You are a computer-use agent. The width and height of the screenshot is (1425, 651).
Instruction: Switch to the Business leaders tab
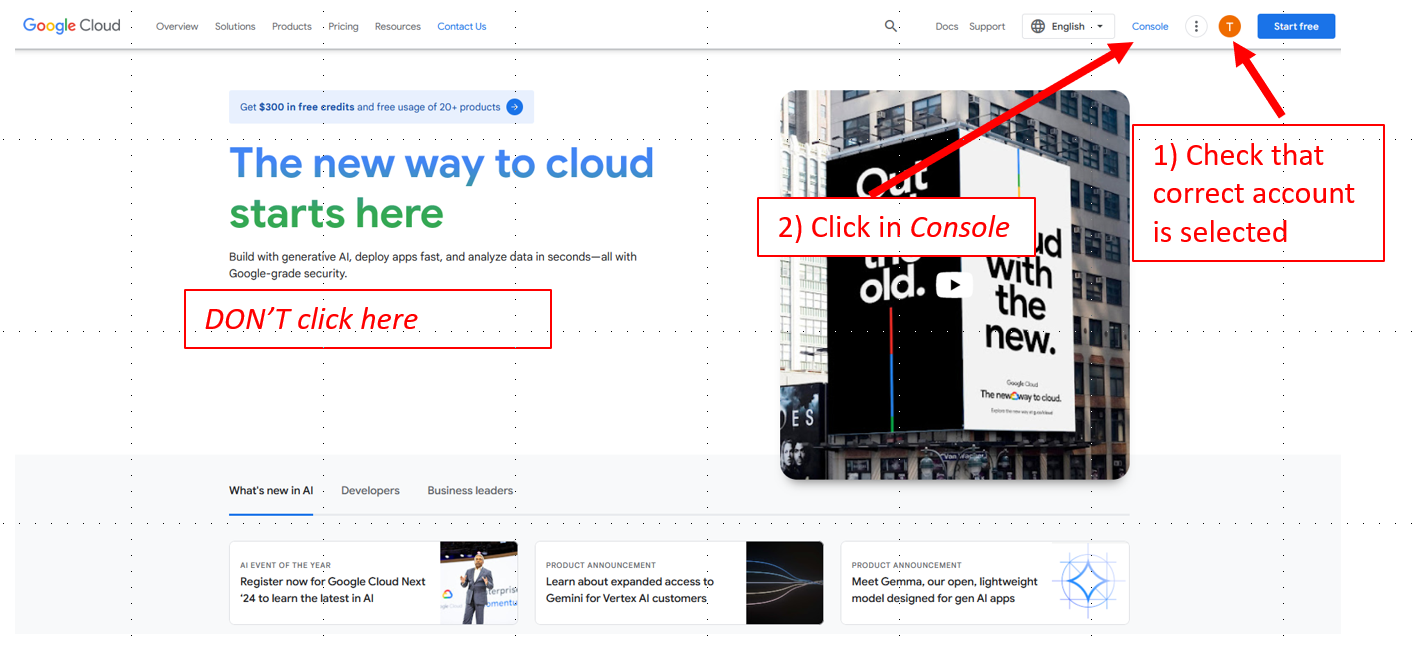[470, 491]
